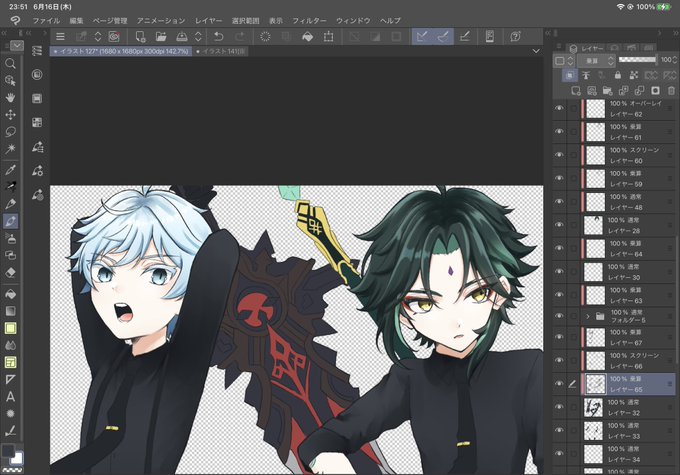Choose the Fill bucket tool in toolbox
This screenshot has width=680, height=475.
(x=10, y=294)
